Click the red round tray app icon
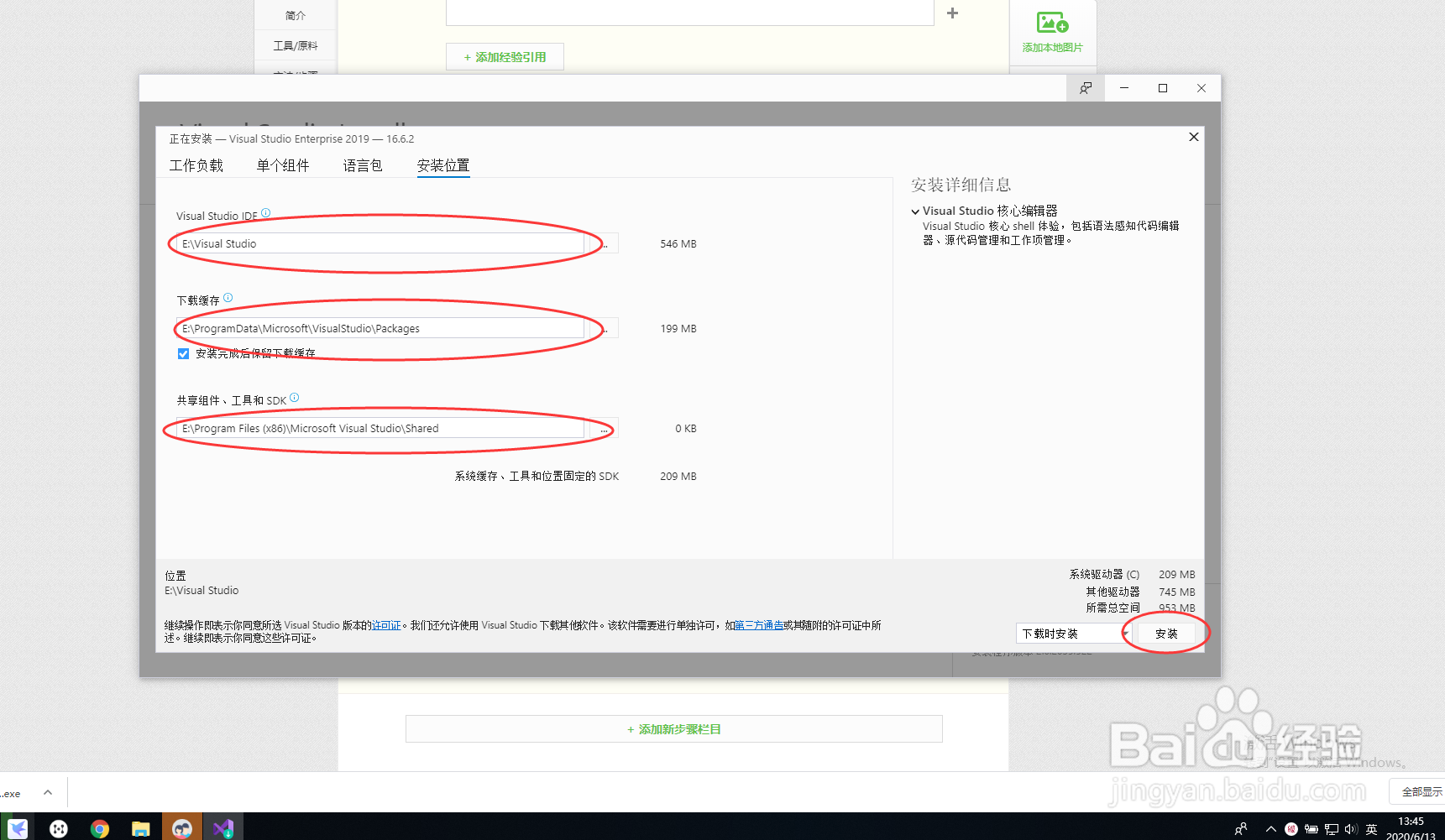Viewport: 1445px width, 840px height. [x=1291, y=829]
